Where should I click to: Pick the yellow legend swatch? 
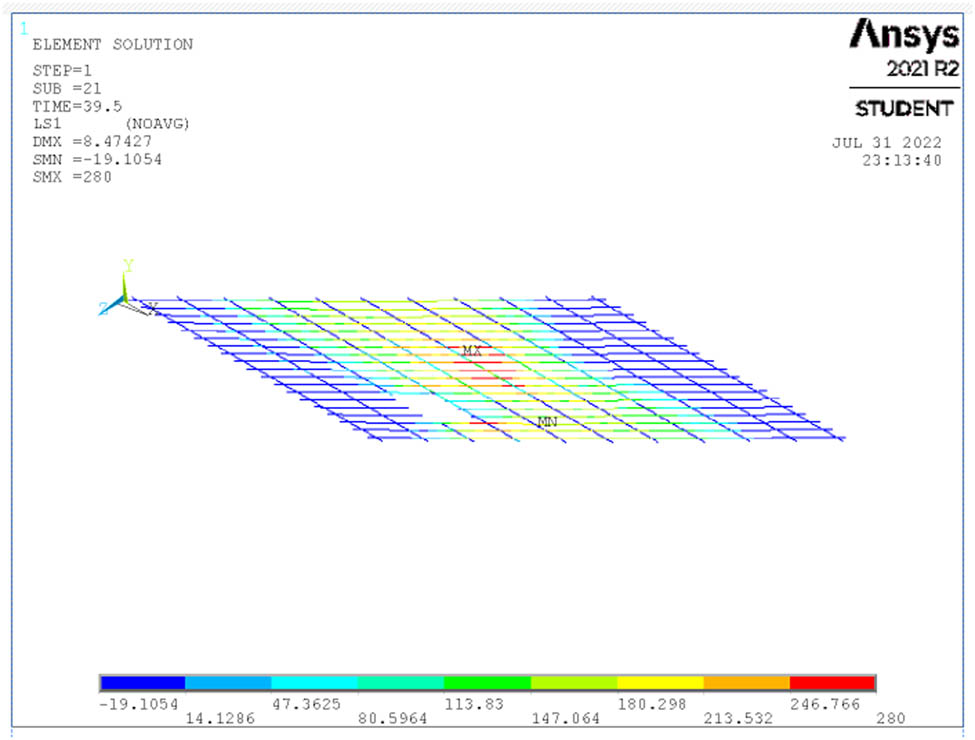(660, 683)
